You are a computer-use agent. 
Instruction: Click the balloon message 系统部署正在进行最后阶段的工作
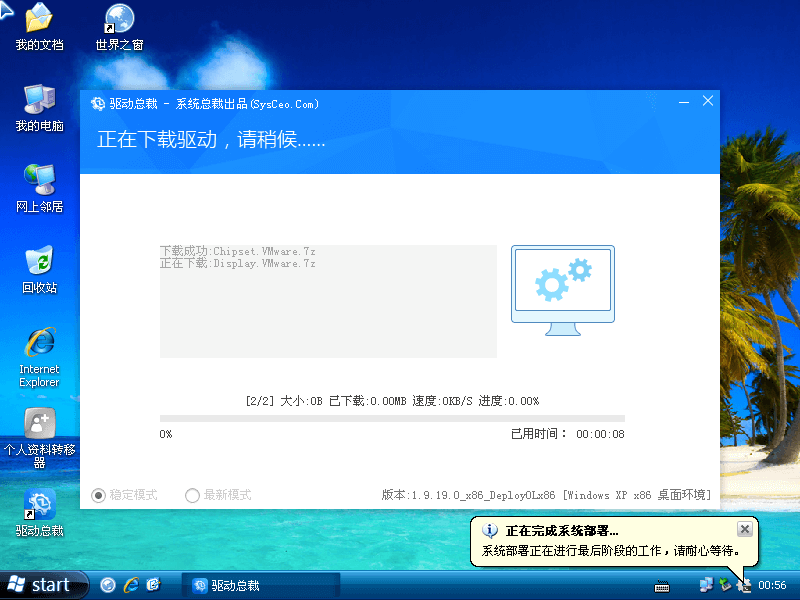pos(611,551)
